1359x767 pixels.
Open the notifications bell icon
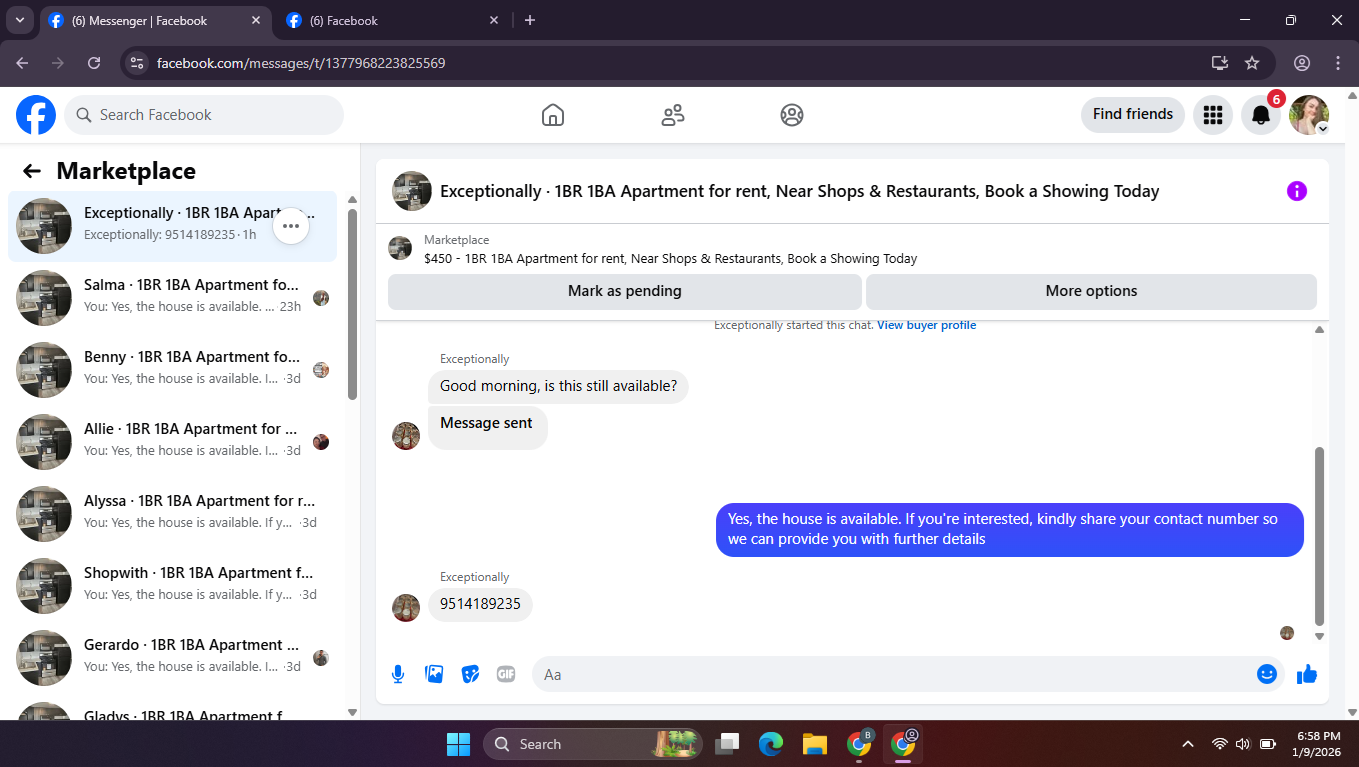(1261, 115)
